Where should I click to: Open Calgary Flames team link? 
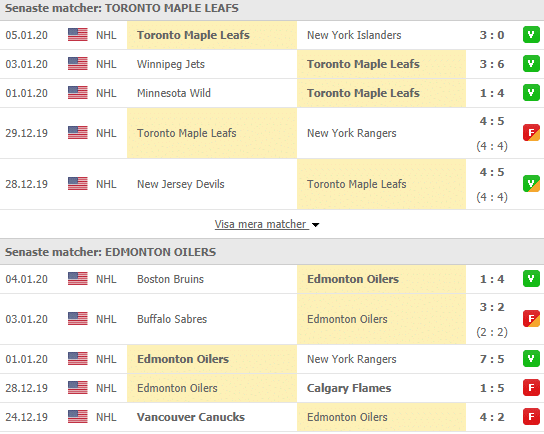[349, 388]
